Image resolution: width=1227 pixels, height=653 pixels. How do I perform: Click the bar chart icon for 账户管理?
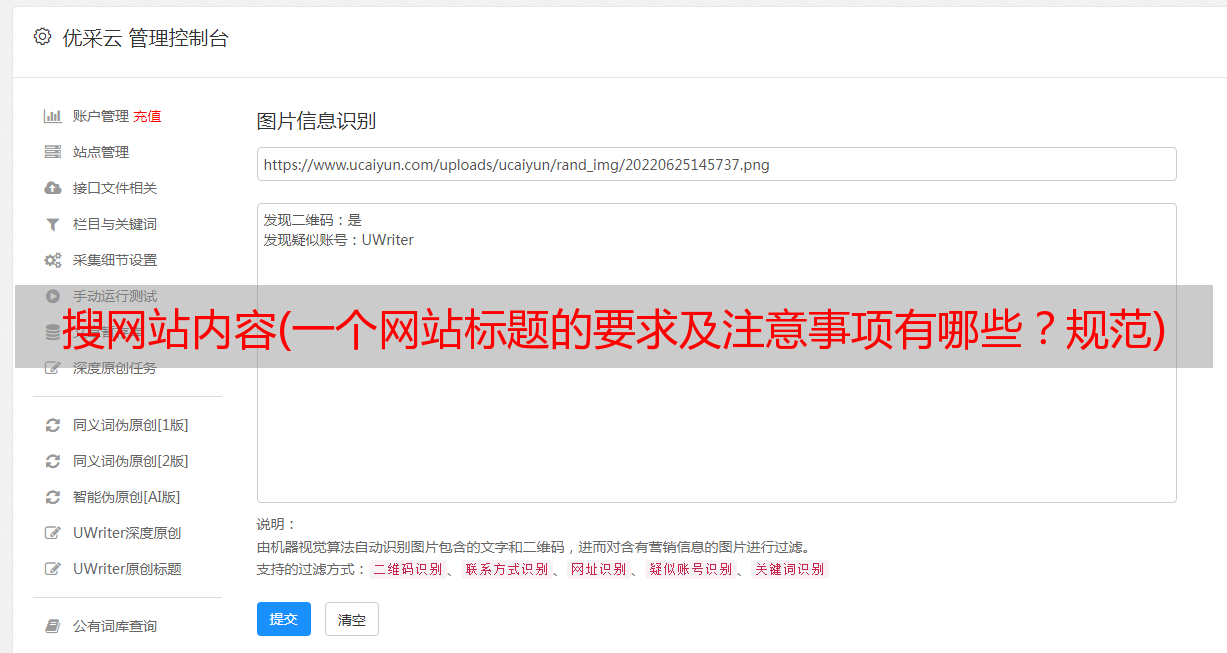[x=53, y=116]
